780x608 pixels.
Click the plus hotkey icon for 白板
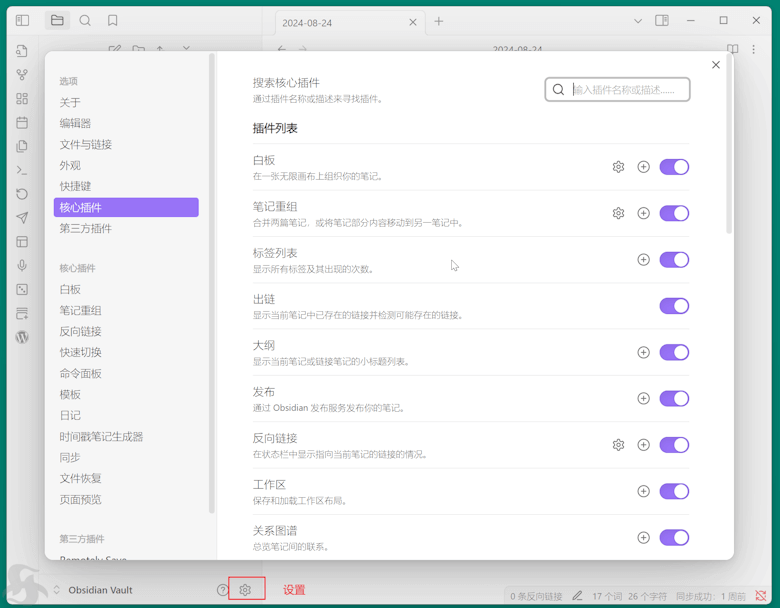[644, 167]
